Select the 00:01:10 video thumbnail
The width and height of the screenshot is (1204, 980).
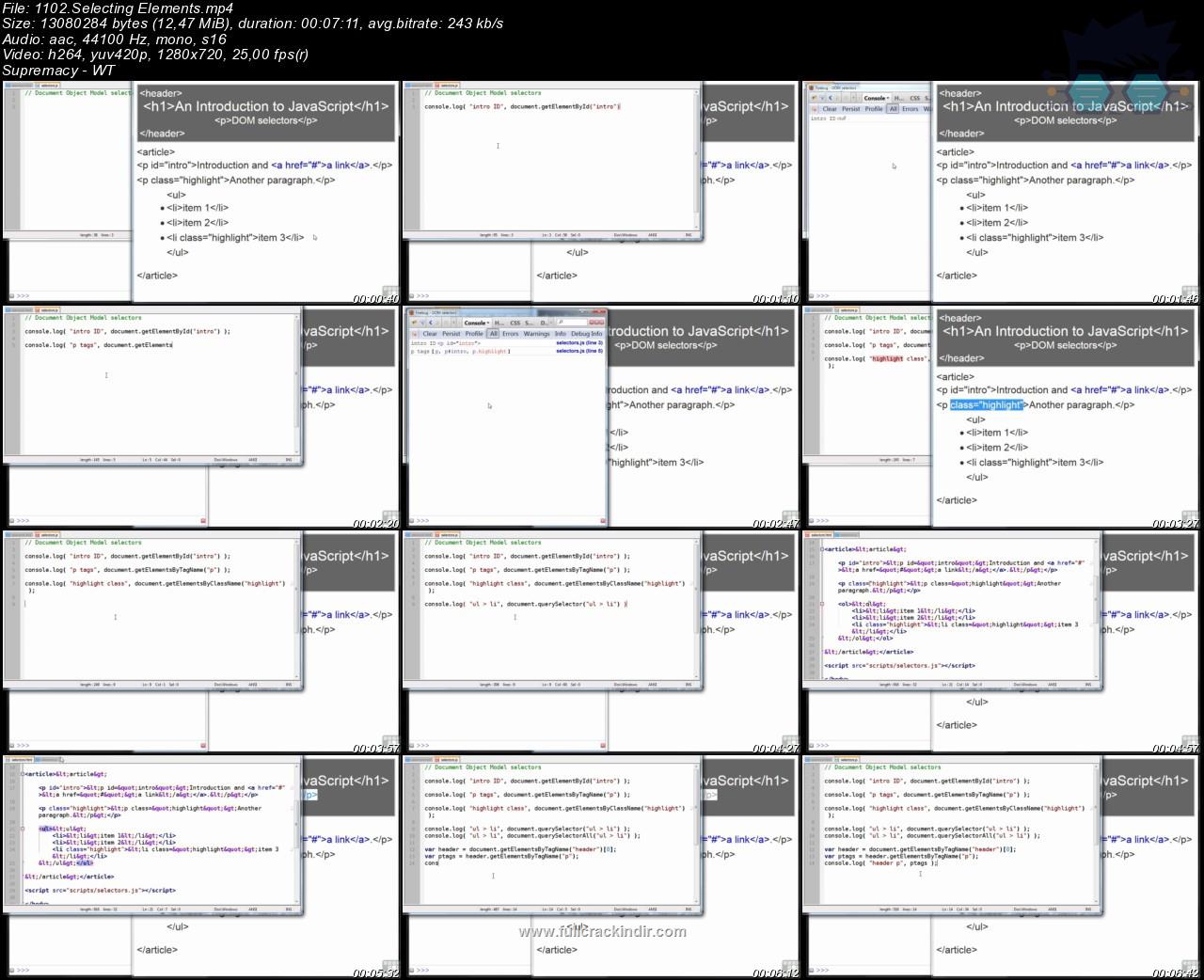click(x=601, y=192)
